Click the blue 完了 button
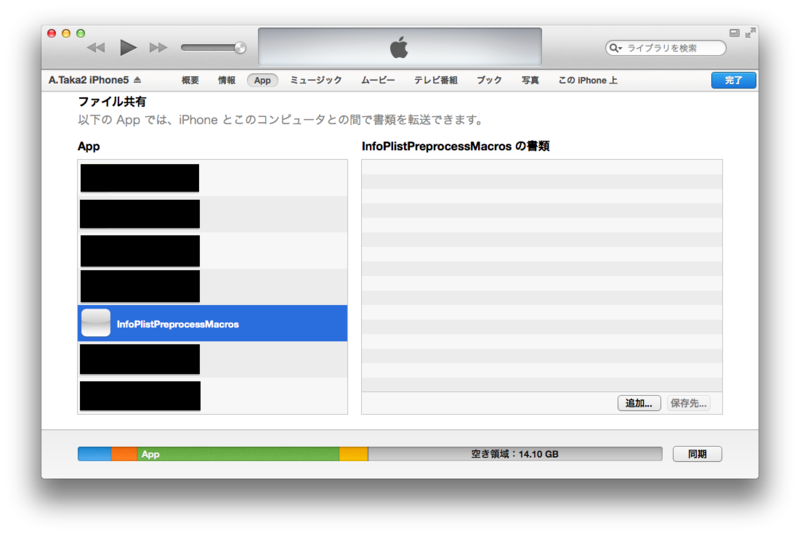This screenshot has height=536, width=800. click(734, 80)
